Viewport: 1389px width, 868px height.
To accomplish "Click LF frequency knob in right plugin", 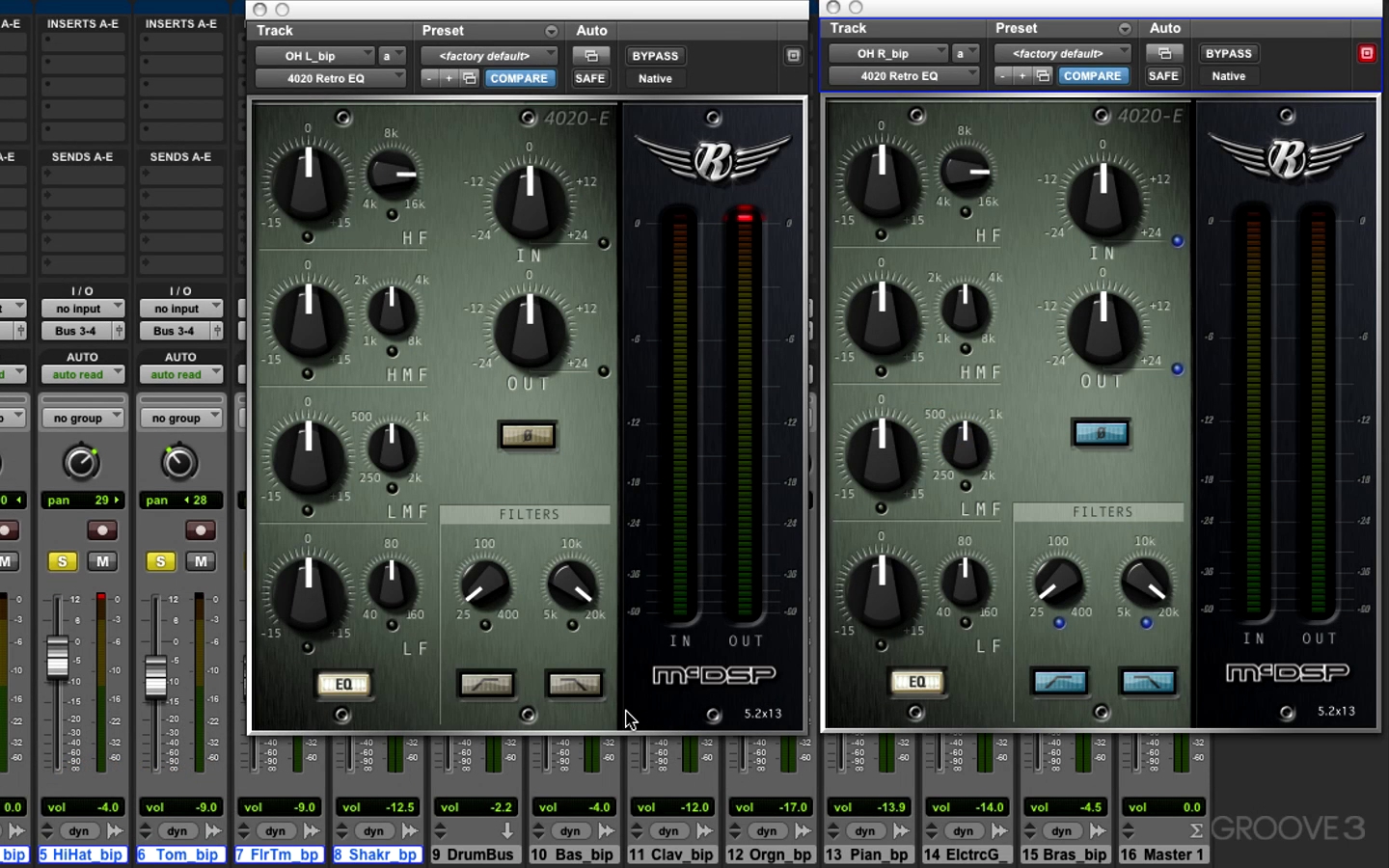I will point(965,583).
